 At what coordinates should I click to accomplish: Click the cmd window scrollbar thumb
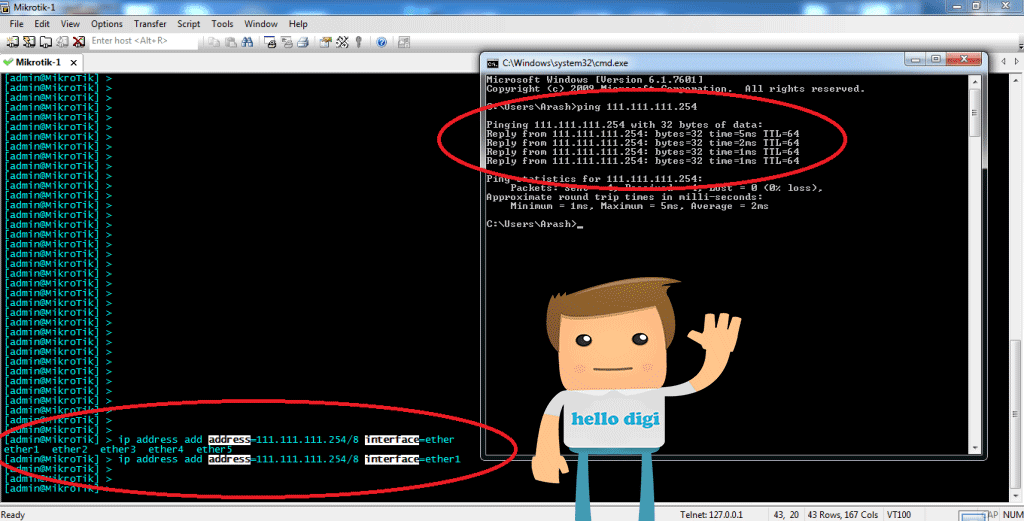pyautogui.click(x=976, y=112)
